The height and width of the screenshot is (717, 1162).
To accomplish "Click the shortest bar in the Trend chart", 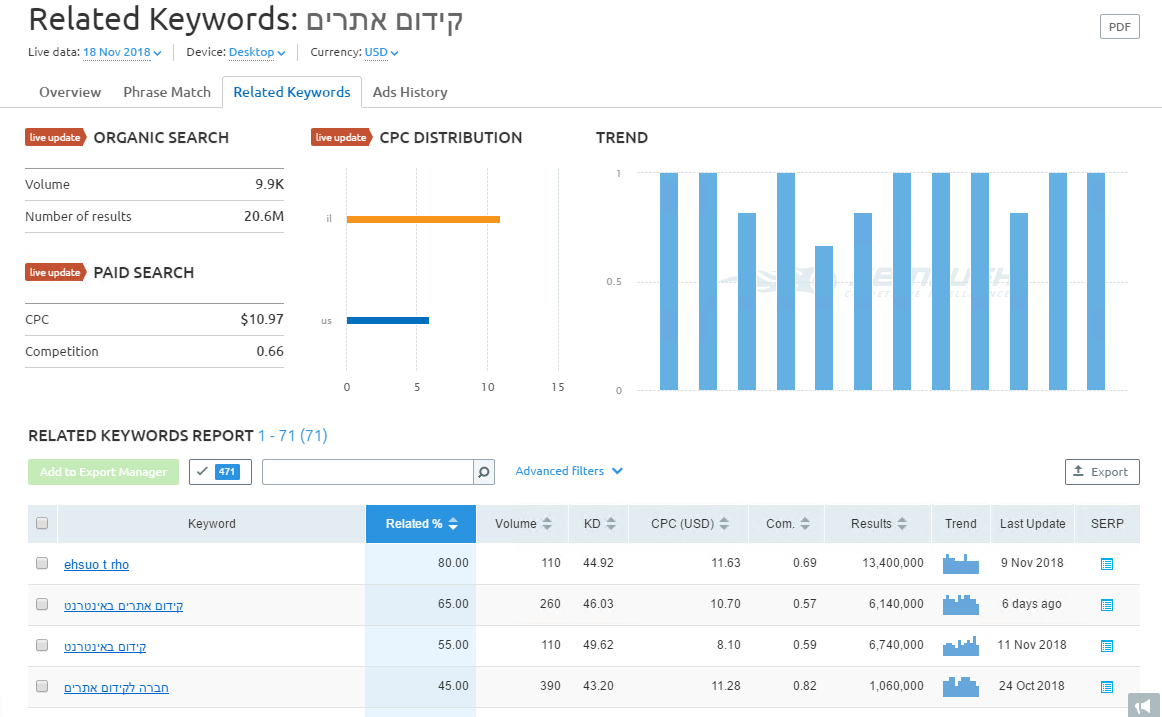I will click(x=824, y=318).
